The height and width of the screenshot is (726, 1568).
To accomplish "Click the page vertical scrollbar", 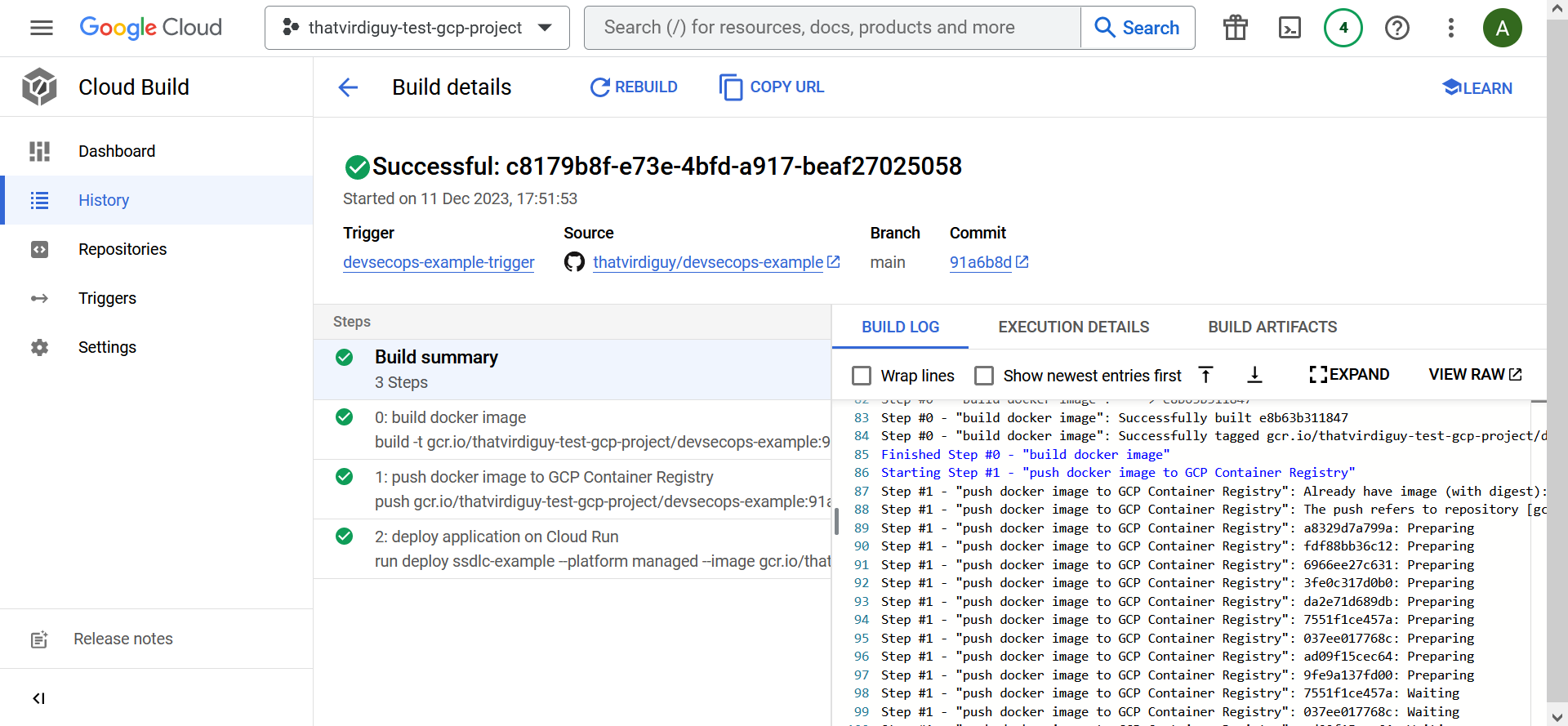I will pyautogui.click(x=1557, y=359).
